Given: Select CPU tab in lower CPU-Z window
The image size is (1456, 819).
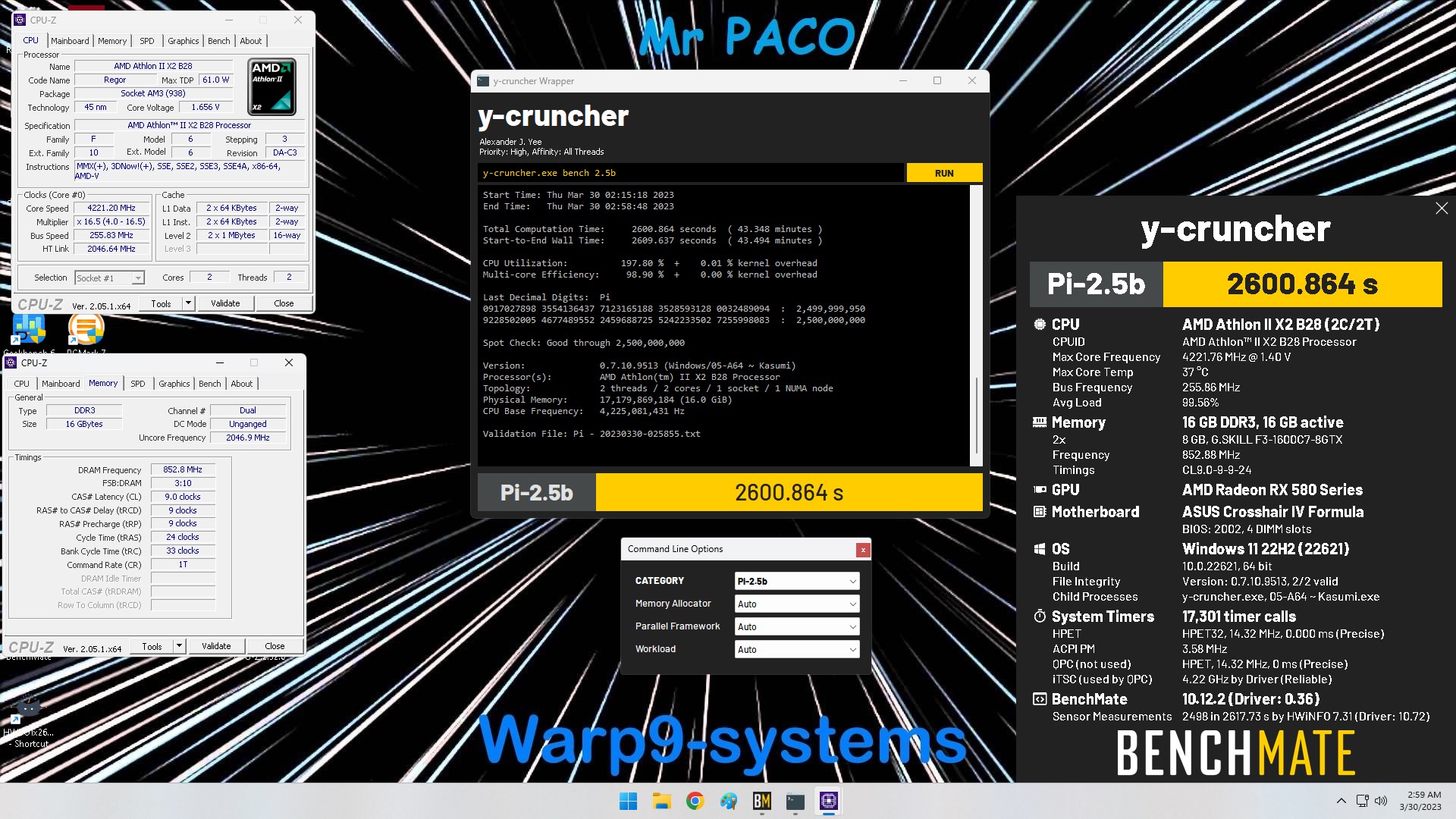Looking at the screenshot, I should [22, 384].
